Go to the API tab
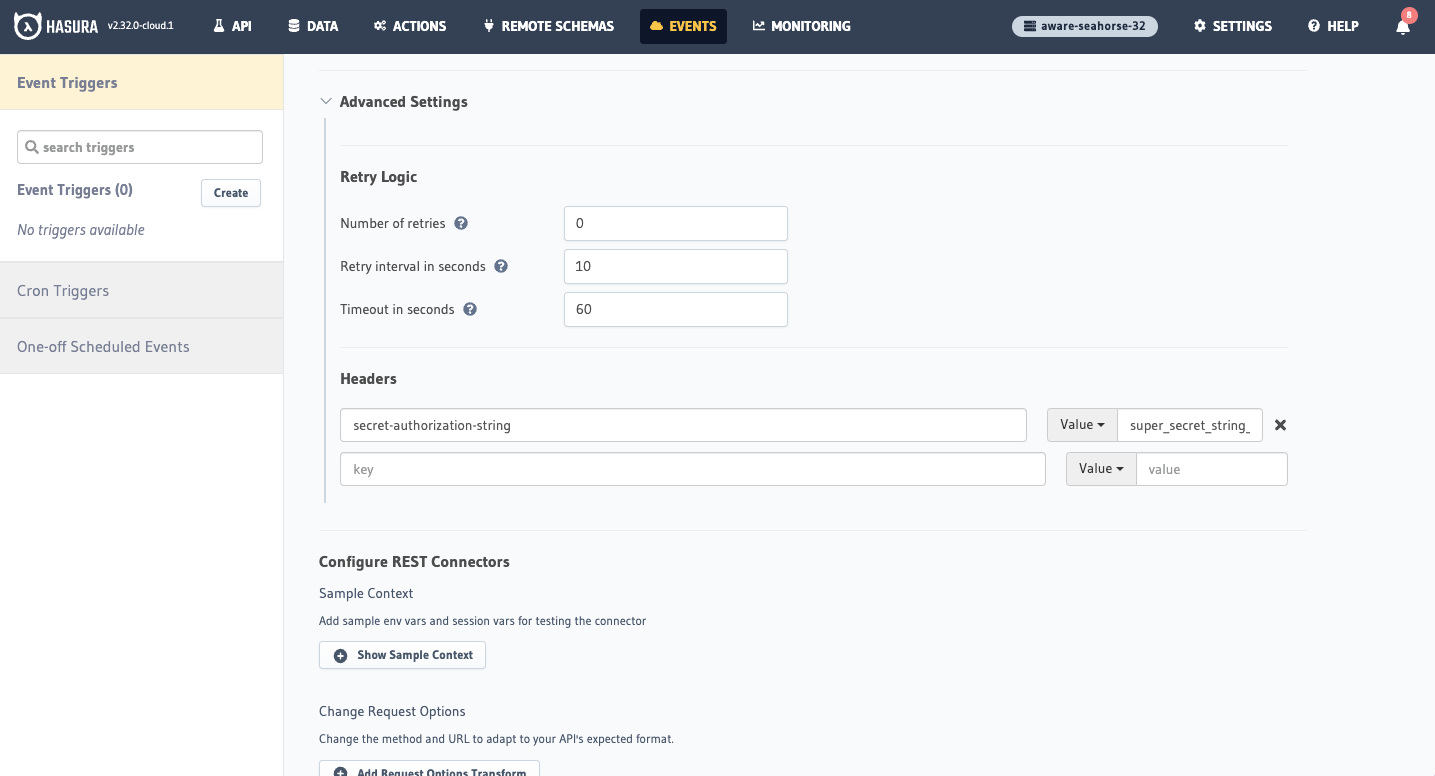The width and height of the screenshot is (1435, 776). [x=232, y=26]
